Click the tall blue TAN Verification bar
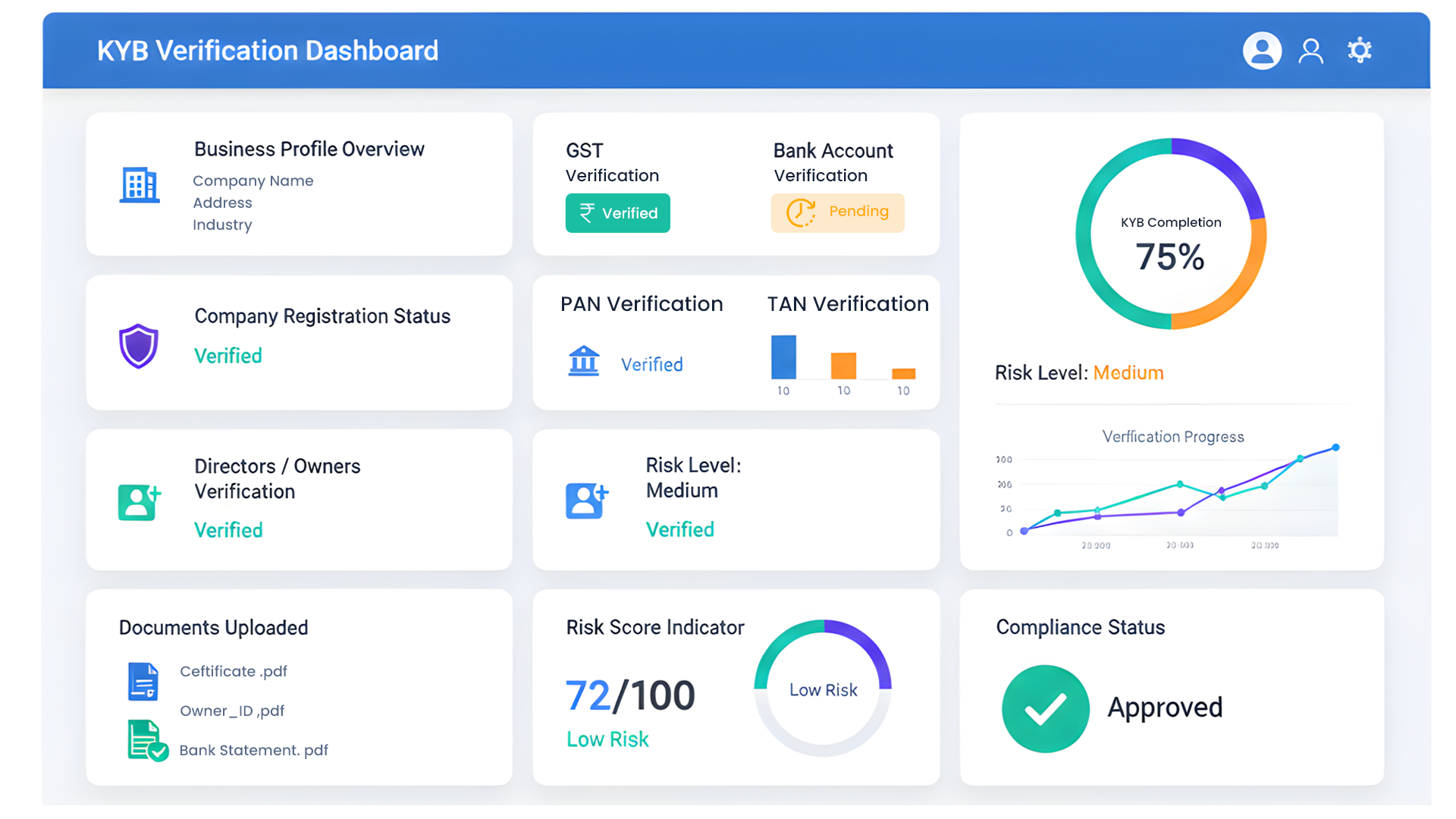 click(x=783, y=356)
